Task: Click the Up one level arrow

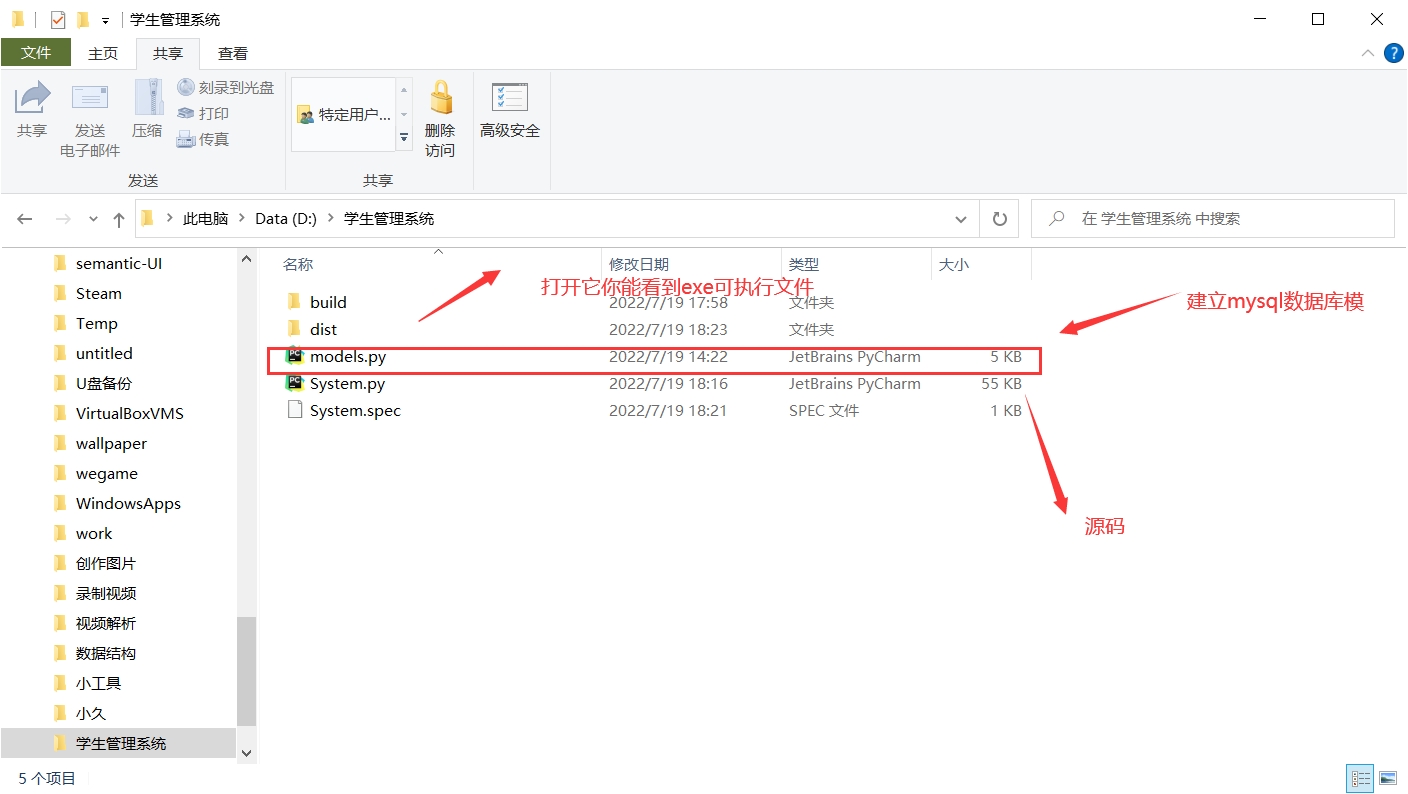Action: tap(119, 219)
